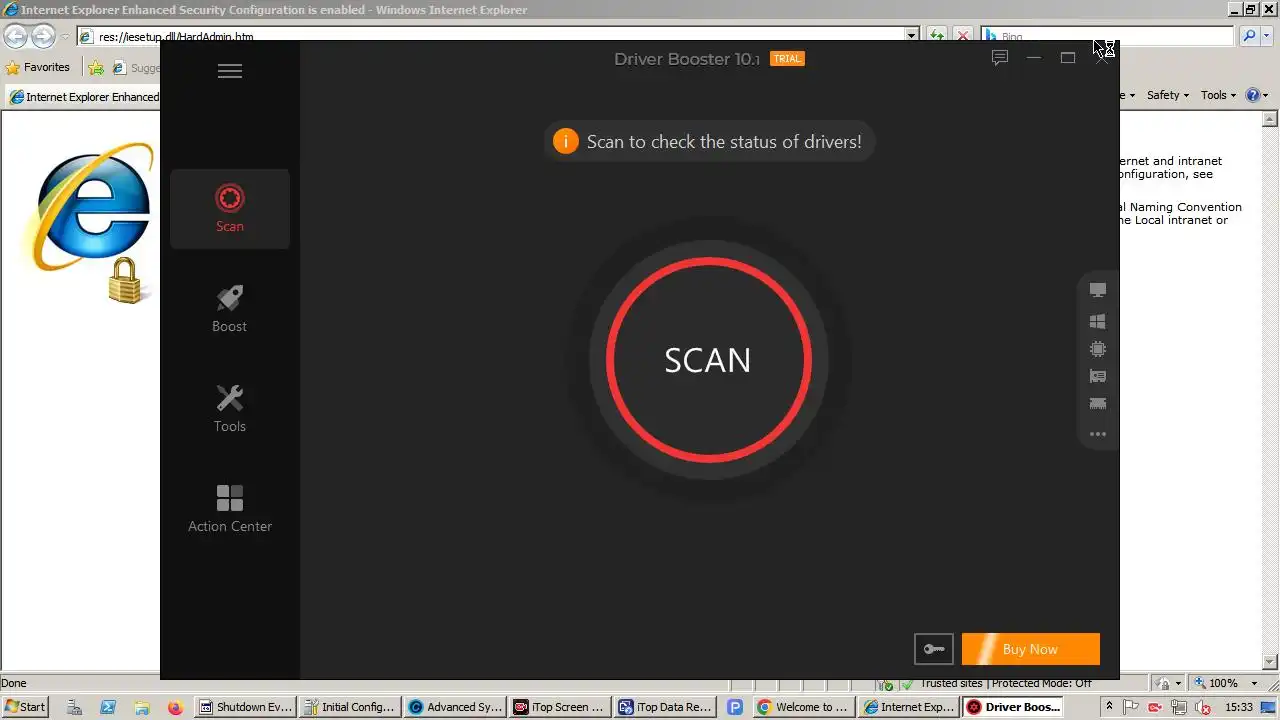The image size is (1280, 720).
Task: Maximize the Driver Booster window
Action: (x=1068, y=58)
